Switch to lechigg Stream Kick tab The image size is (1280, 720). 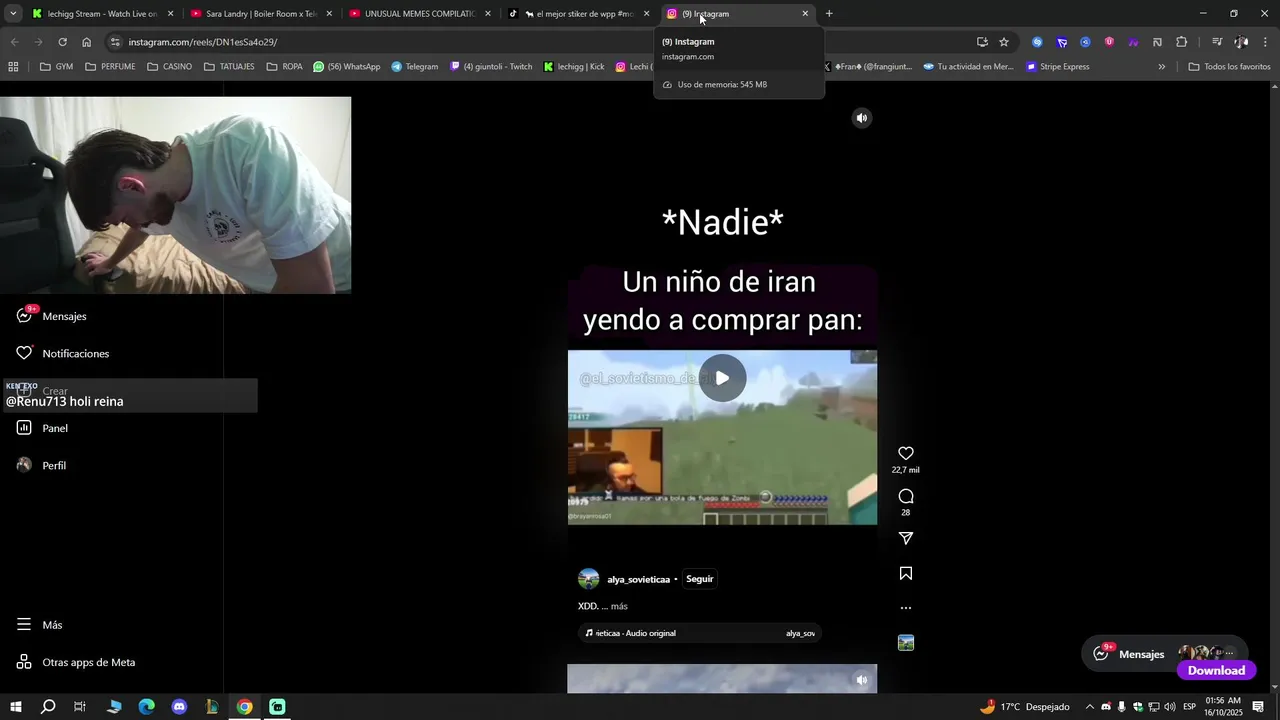(x=101, y=14)
